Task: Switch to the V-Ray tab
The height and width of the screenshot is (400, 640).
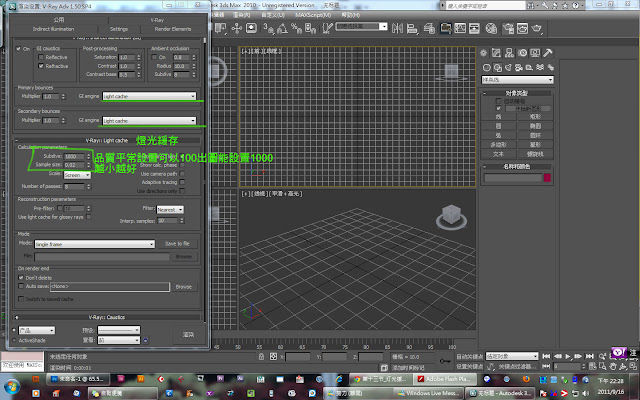Action: tap(157, 20)
